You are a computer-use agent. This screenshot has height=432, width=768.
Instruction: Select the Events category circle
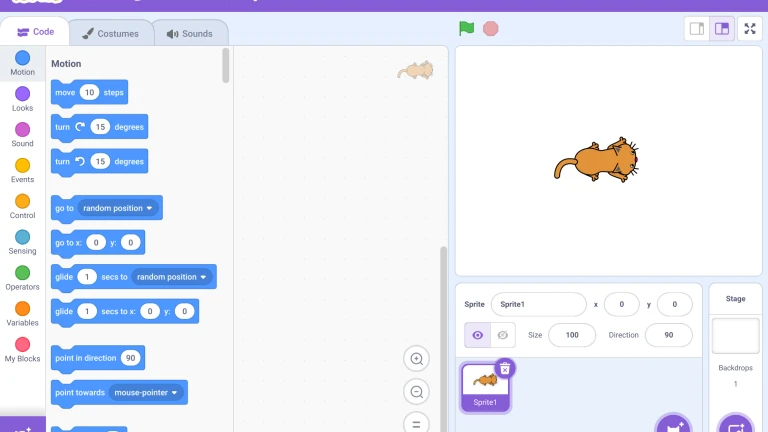(23, 165)
